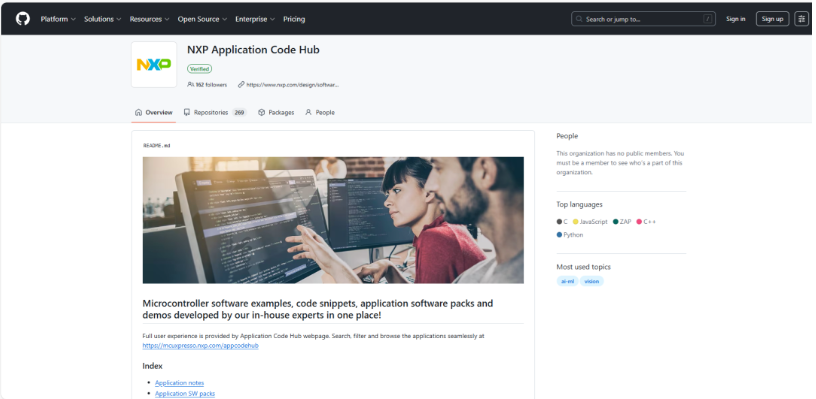Open the mcuxpresso.nxp.com appcodehub link
Image resolution: width=816 pixels, height=399 pixels.
pyautogui.click(x=200, y=345)
